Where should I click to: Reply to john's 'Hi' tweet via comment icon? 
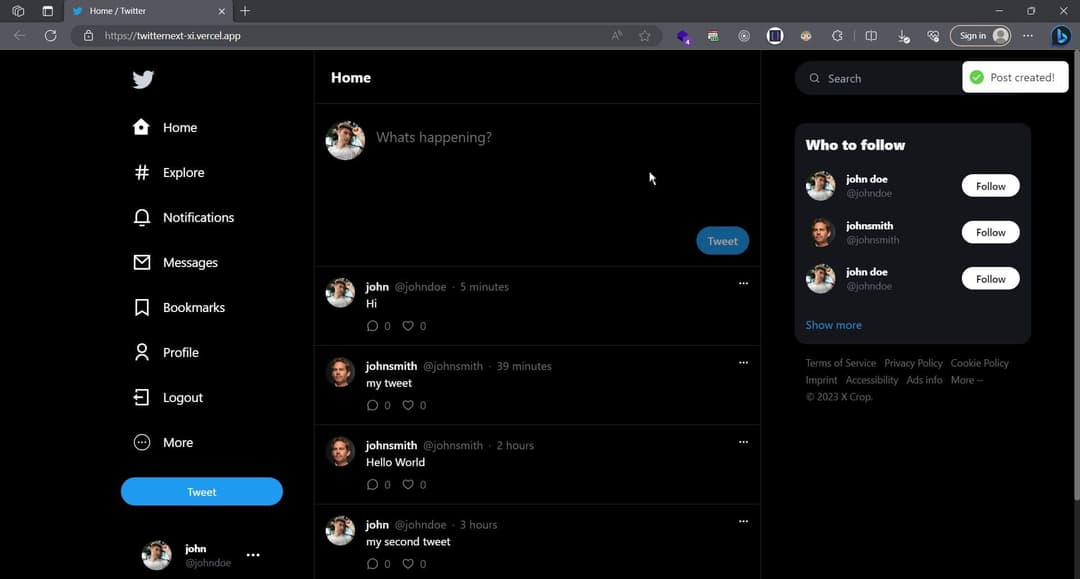(x=372, y=325)
